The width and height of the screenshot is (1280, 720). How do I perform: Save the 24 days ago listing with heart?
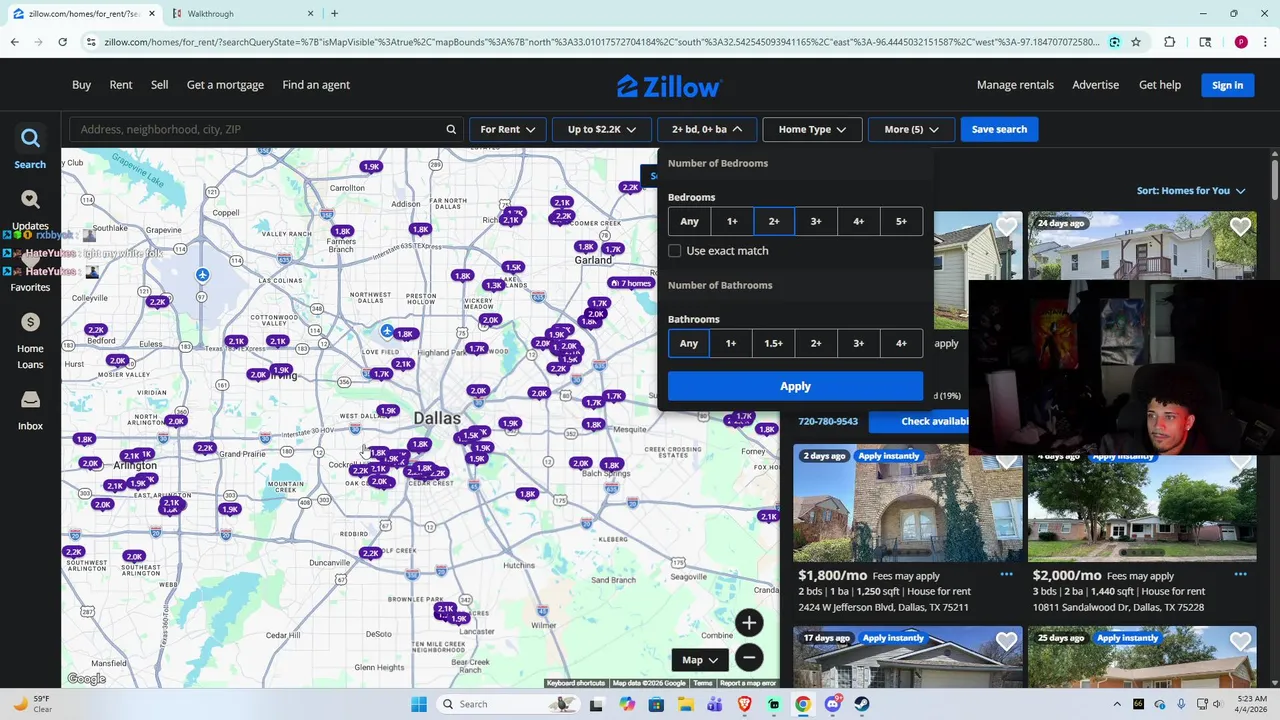coord(1240,227)
